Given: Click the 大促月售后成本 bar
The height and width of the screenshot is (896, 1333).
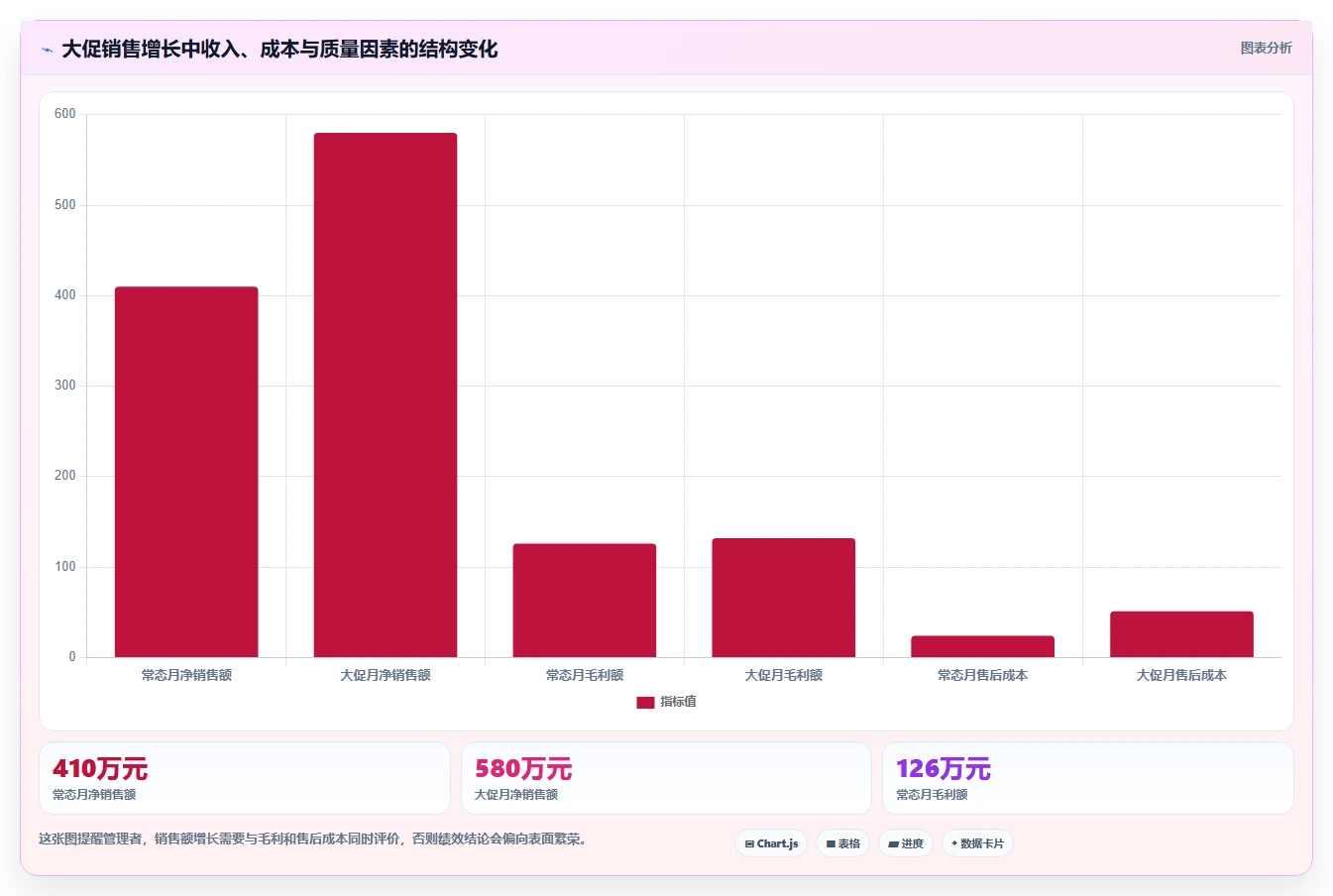Looking at the screenshot, I should click(1181, 634).
